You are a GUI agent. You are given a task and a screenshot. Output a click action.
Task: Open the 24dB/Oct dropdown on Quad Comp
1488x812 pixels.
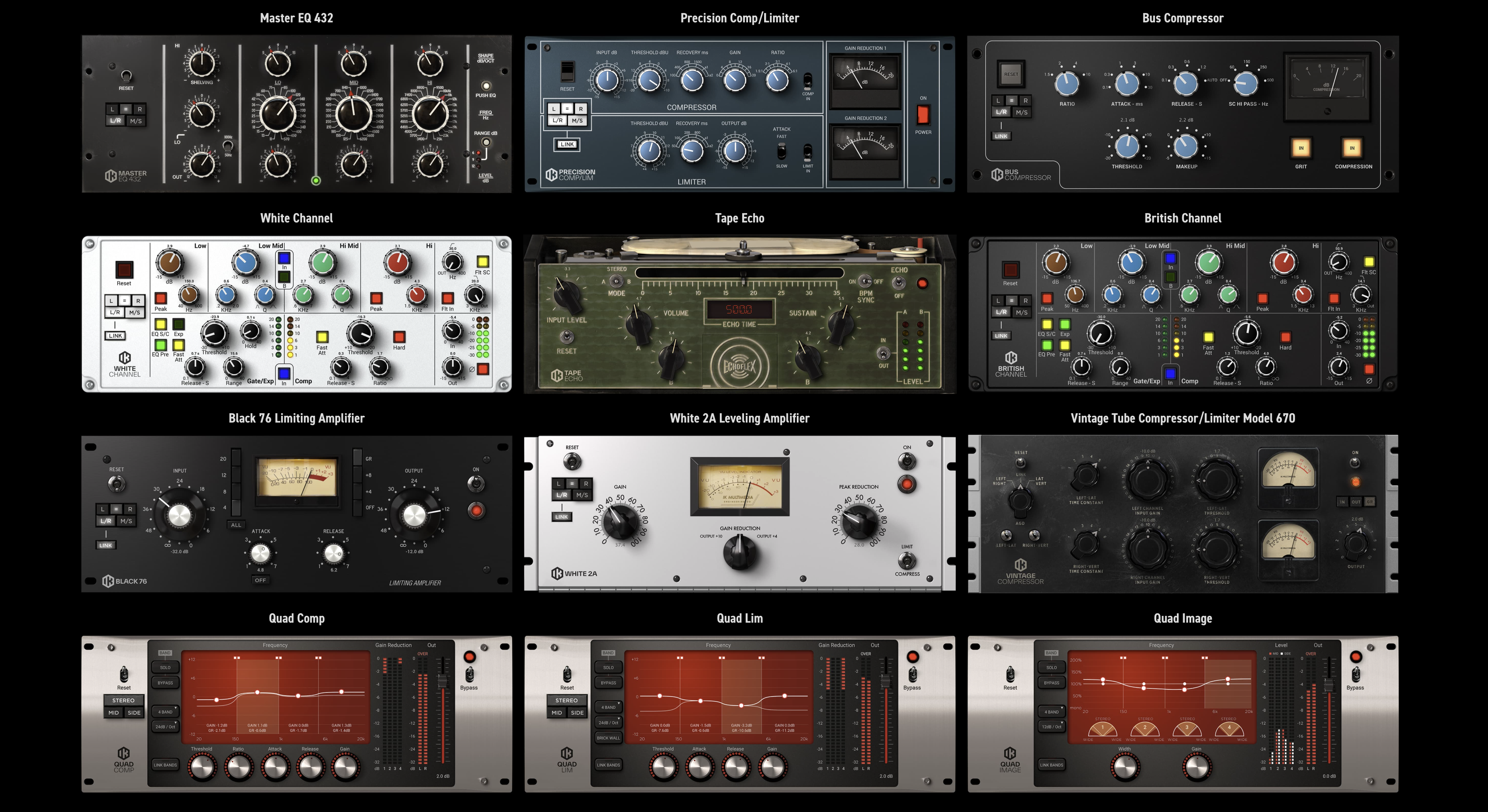click(x=165, y=727)
